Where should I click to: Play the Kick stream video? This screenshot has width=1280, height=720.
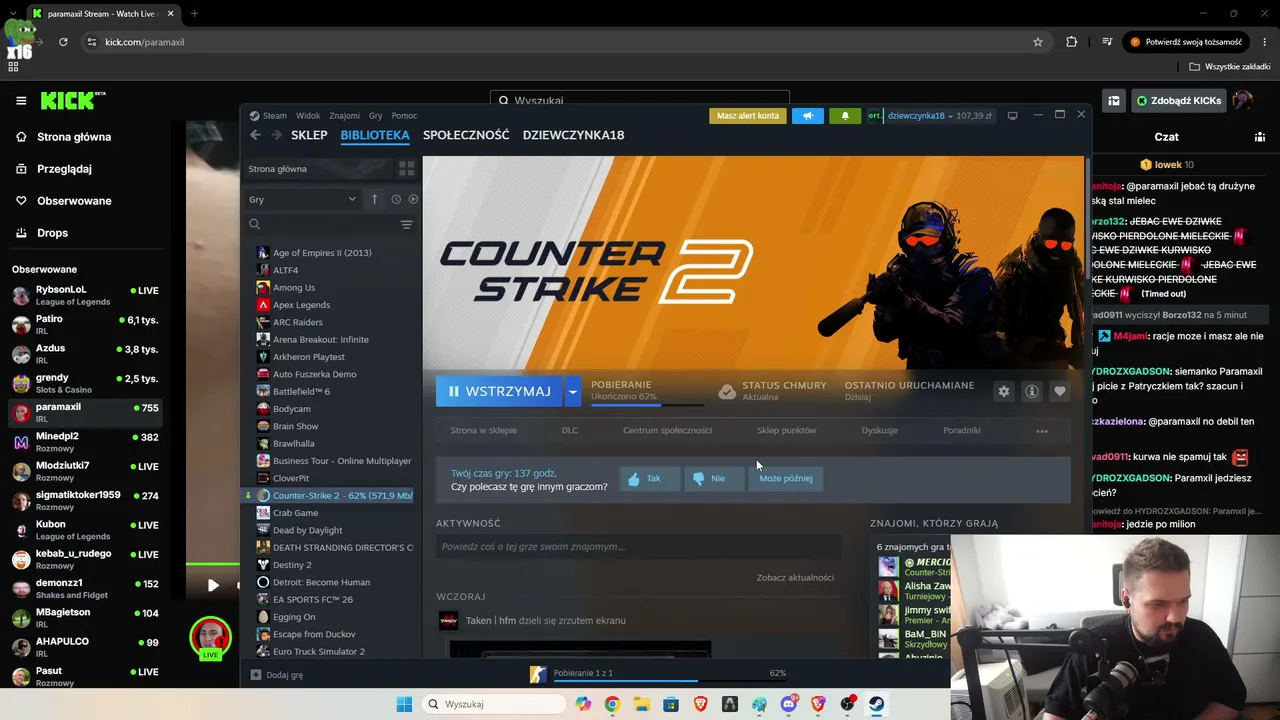[x=213, y=585]
